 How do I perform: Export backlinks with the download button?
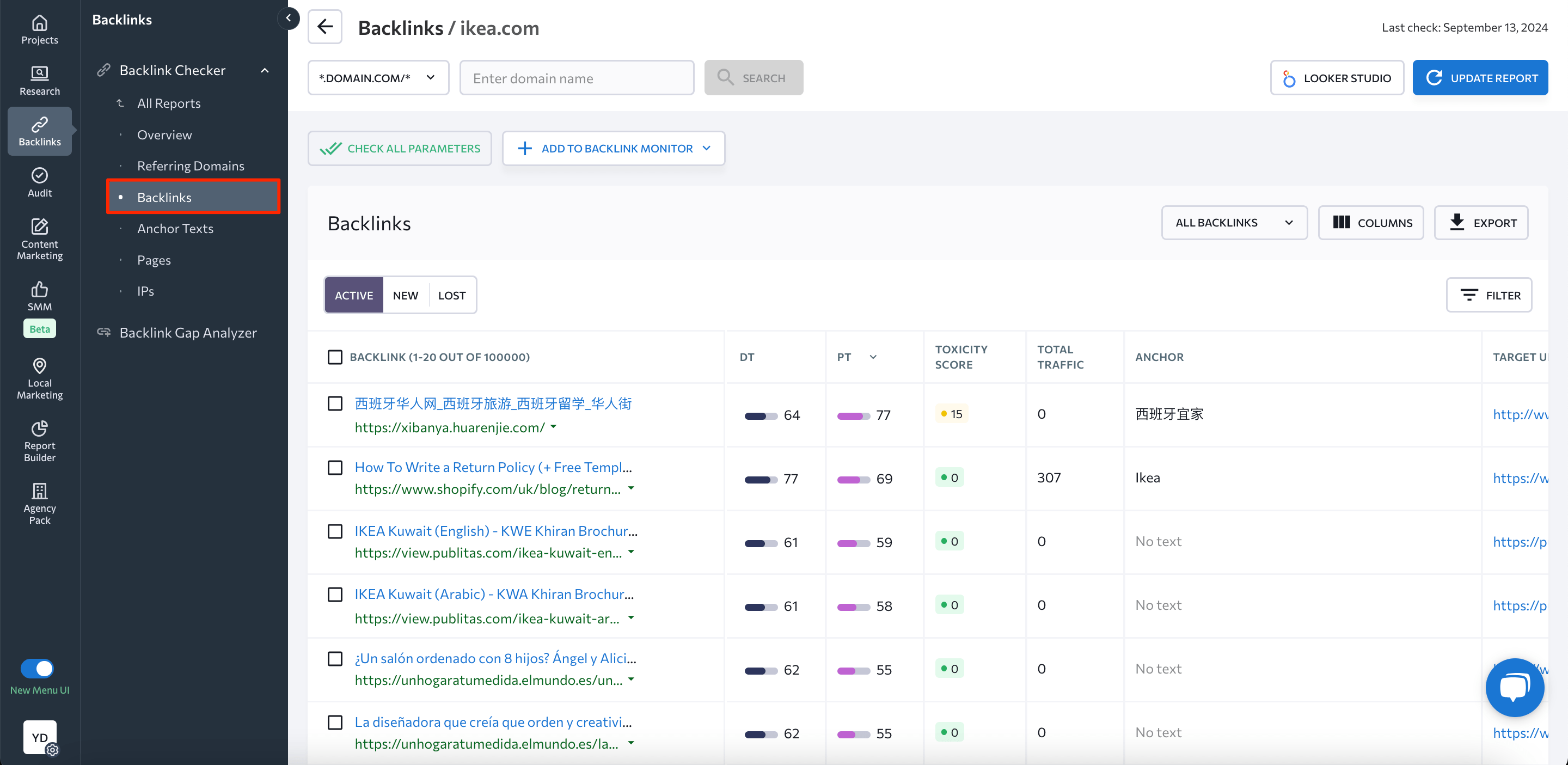click(x=1481, y=223)
